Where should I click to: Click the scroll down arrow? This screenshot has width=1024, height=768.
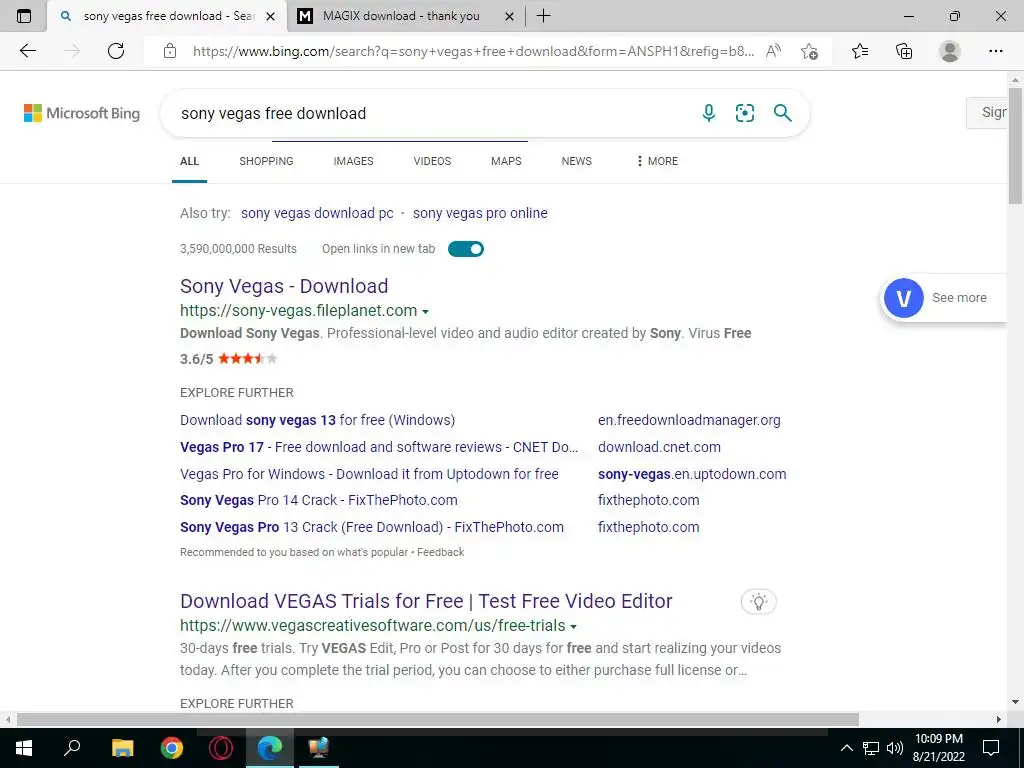click(1015, 702)
